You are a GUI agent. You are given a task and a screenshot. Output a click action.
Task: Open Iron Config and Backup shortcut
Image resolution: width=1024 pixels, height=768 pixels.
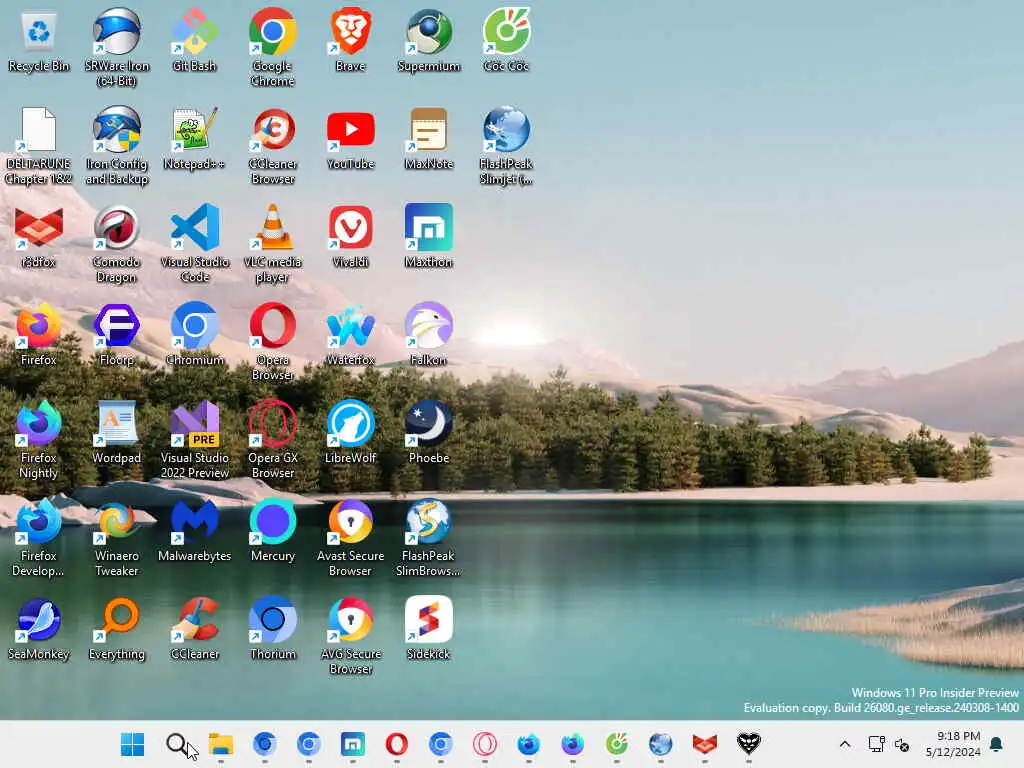click(117, 145)
